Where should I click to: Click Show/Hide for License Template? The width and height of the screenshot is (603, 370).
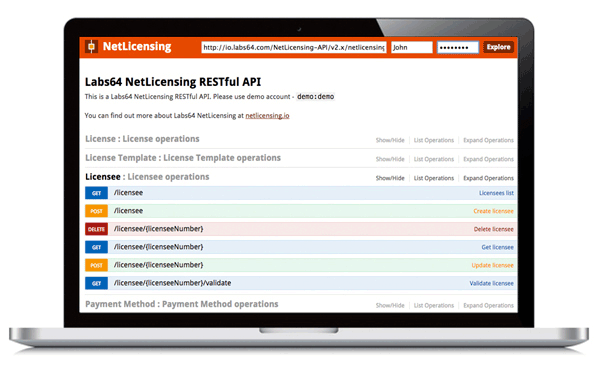tap(390, 159)
